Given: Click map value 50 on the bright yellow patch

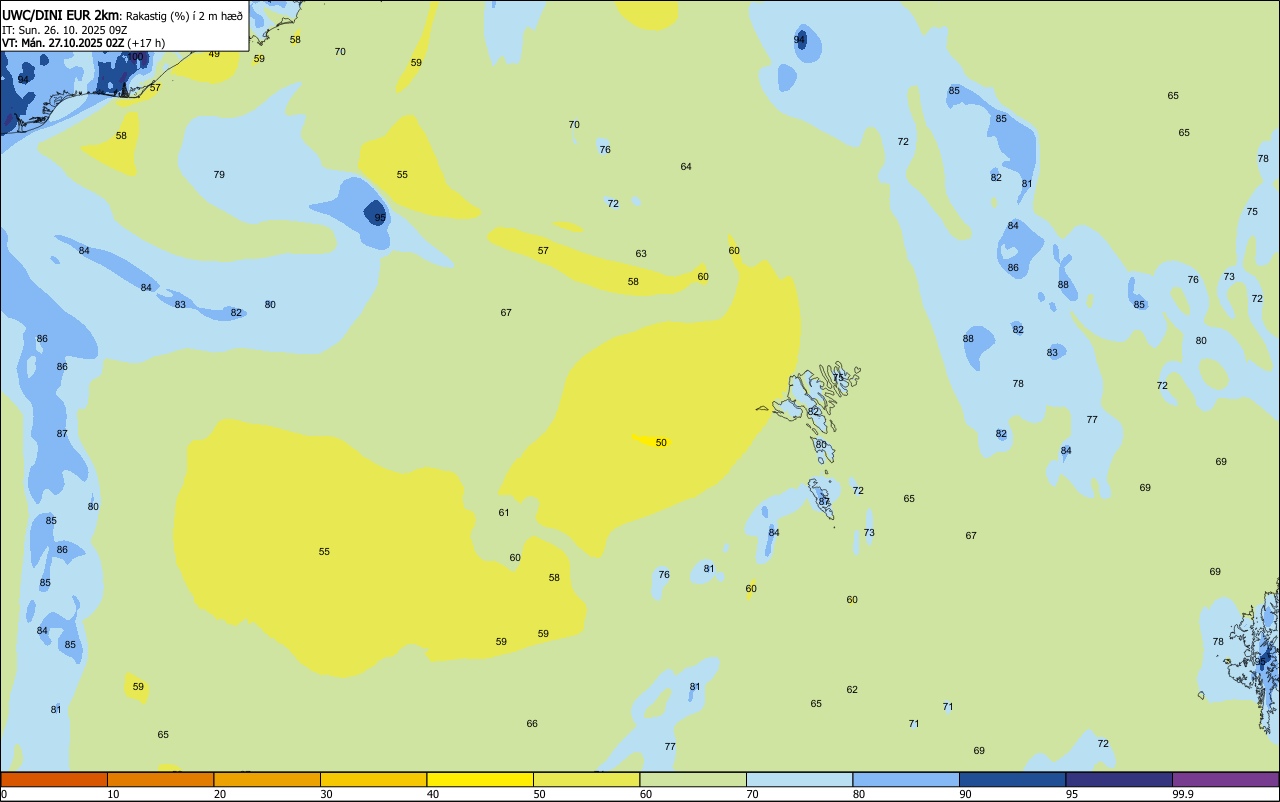Looking at the screenshot, I should [x=661, y=442].
